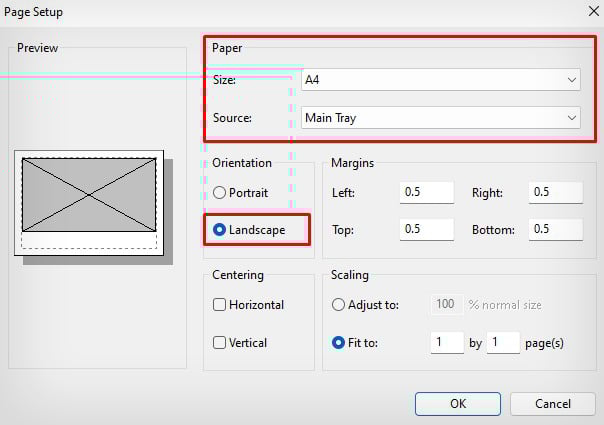Close the Page Setup dialog window
The image size is (604, 425).
point(594,11)
